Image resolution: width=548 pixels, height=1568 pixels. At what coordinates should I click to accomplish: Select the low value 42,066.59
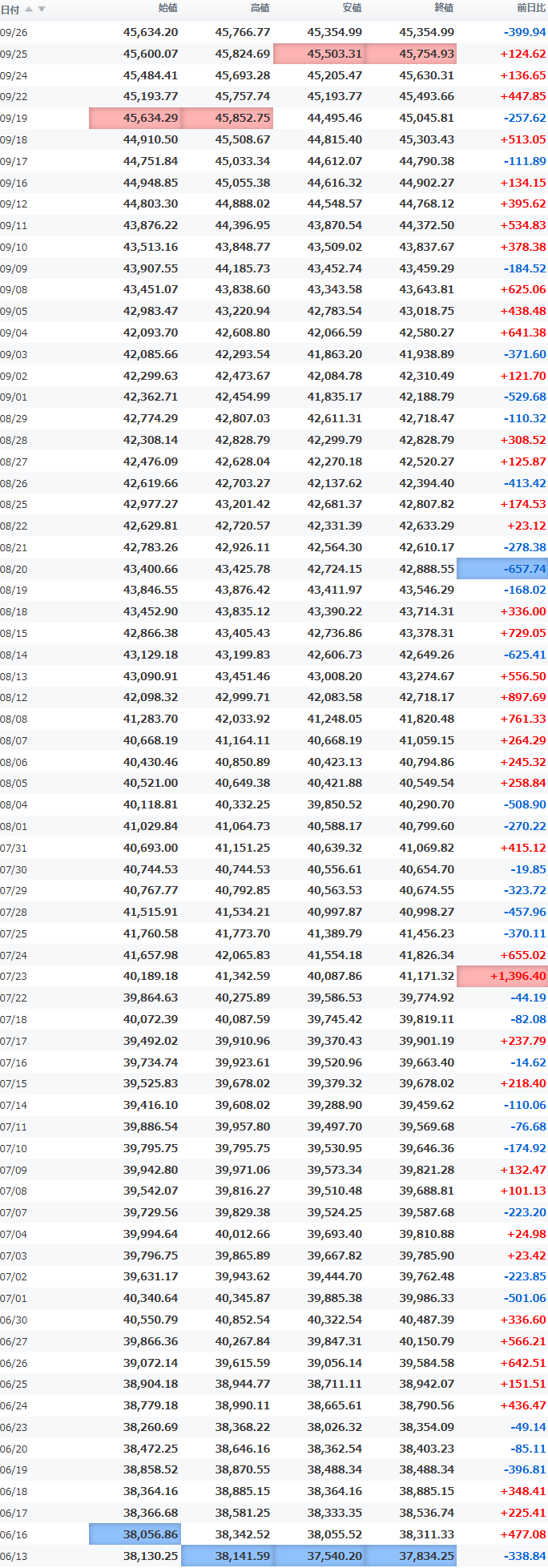[335, 333]
